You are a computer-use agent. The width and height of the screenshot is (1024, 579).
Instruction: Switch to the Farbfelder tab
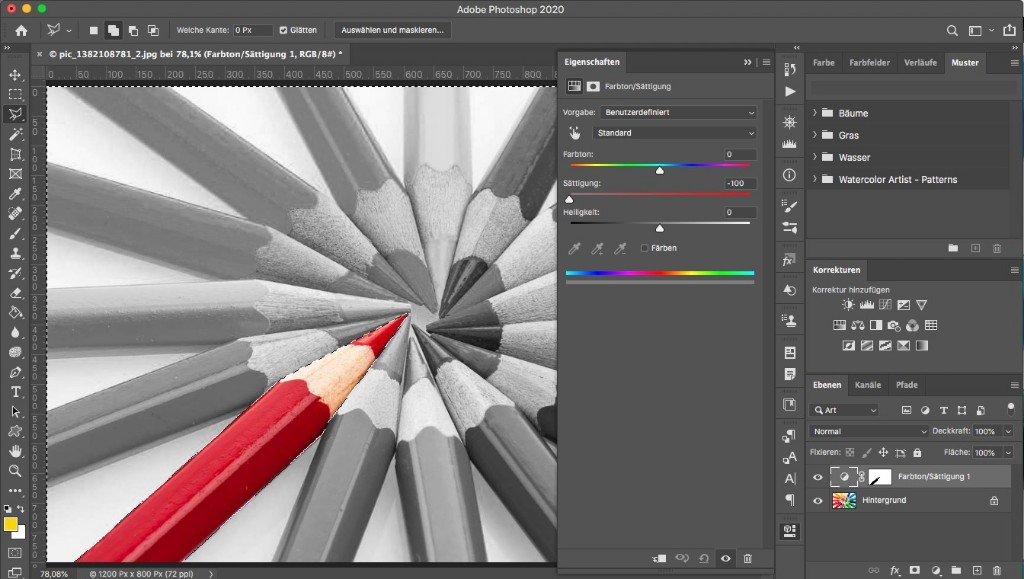[868, 63]
